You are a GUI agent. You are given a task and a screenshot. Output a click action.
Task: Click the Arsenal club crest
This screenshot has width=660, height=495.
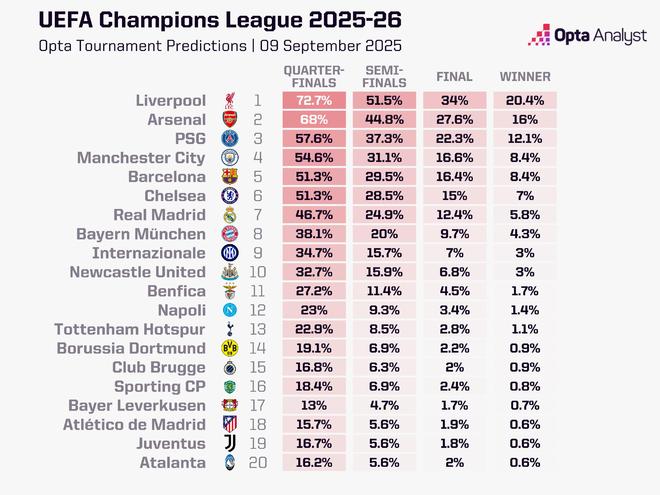click(x=228, y=120)
